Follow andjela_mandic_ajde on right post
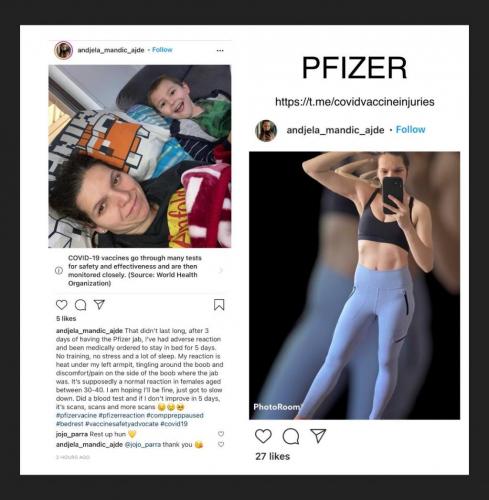 410,129
